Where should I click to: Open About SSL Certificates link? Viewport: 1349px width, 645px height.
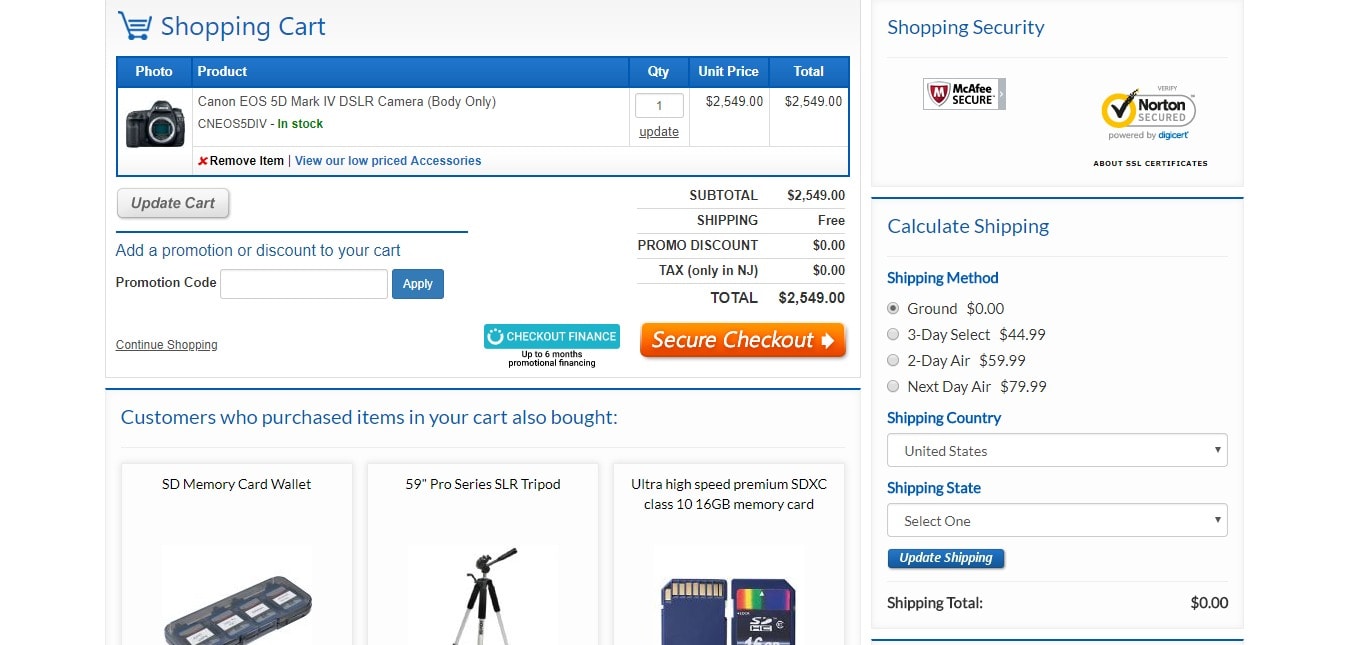point(1150,163)
